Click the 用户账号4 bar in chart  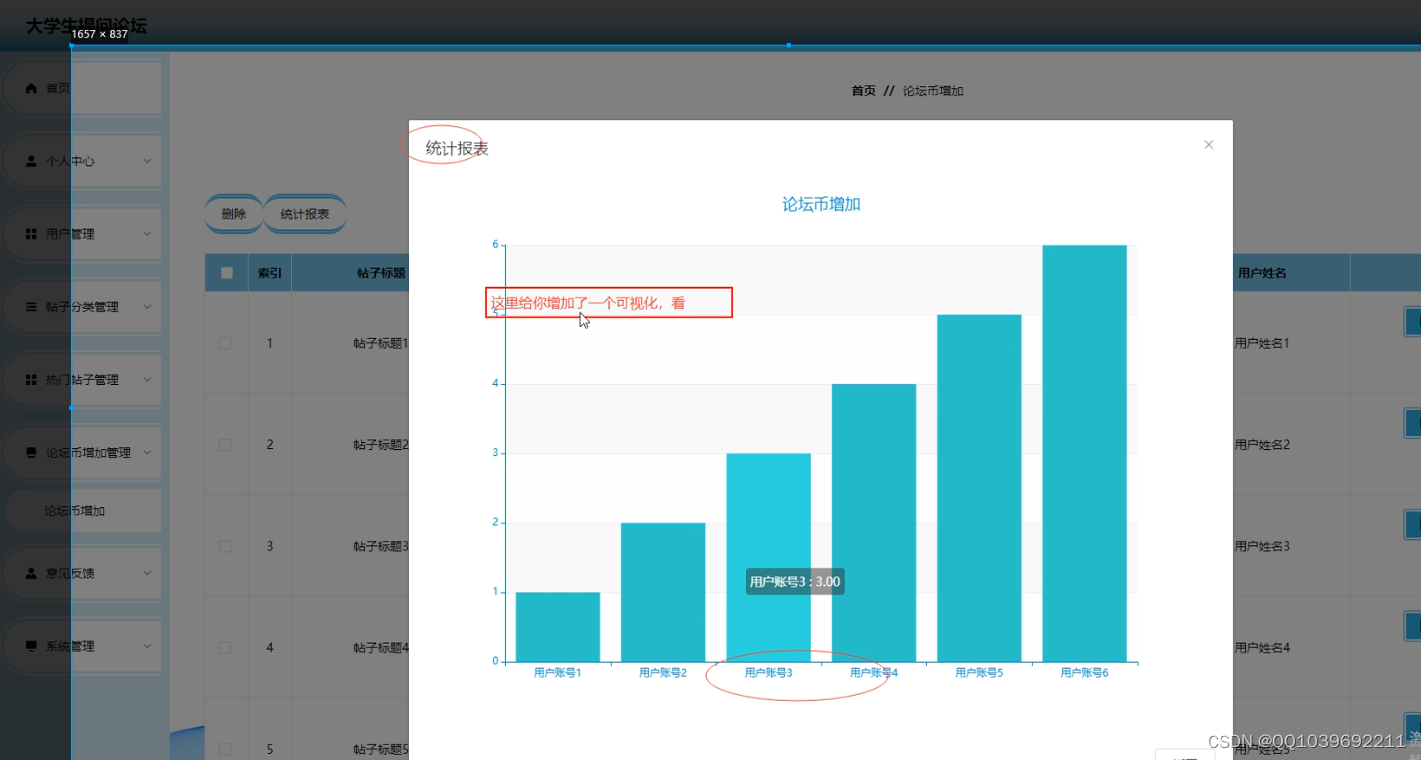pyautogui.click(x=874, y=523)
